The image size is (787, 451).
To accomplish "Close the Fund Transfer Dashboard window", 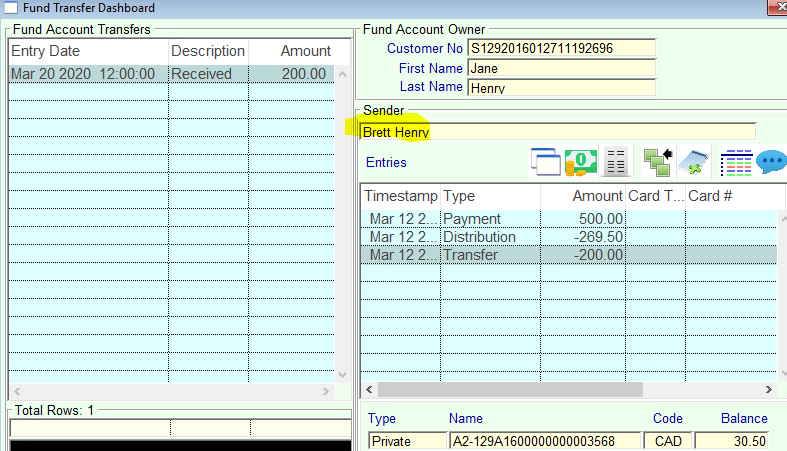I will [778, 7].
